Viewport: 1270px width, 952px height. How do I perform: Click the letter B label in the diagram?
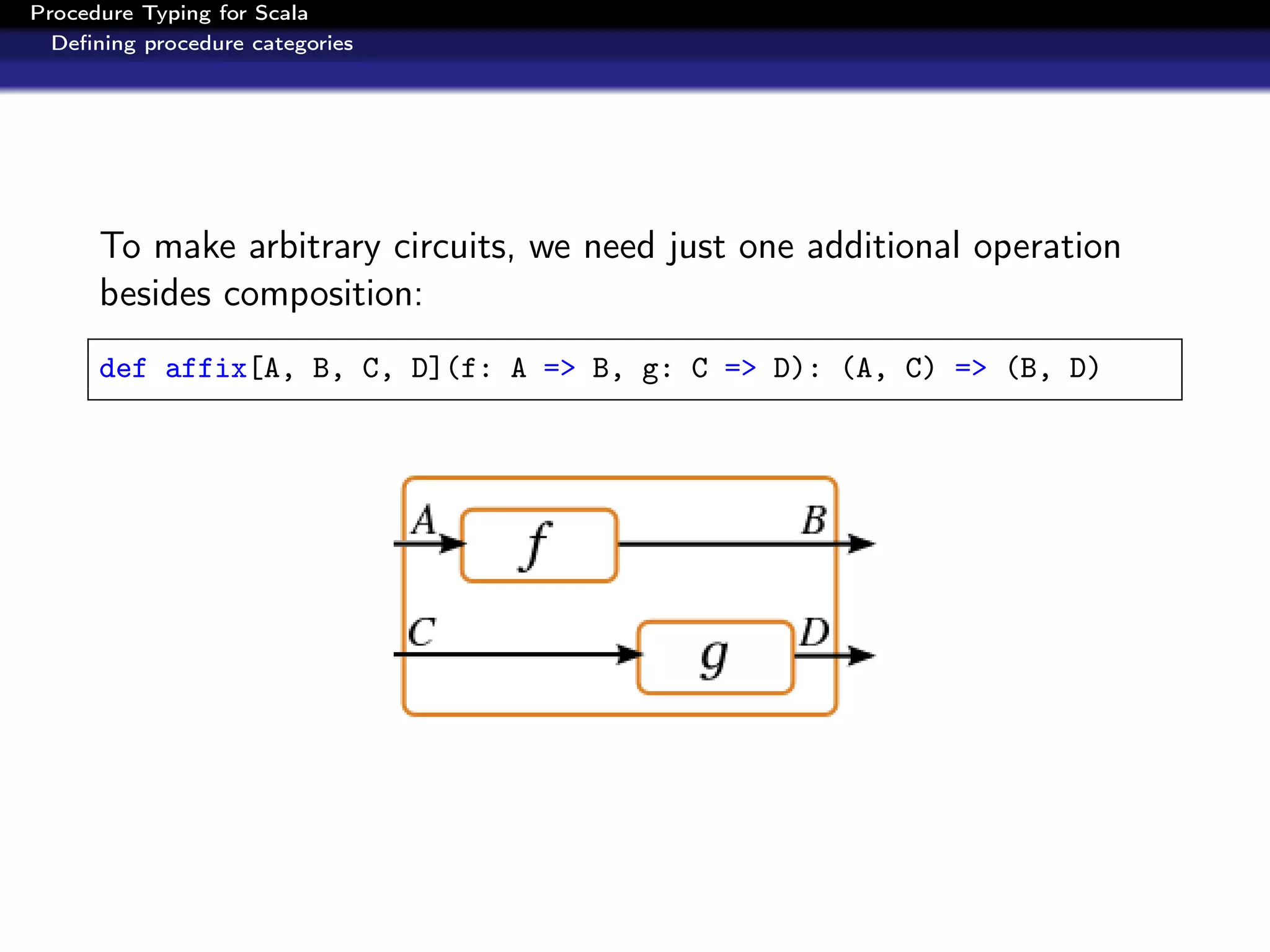point(814,520)
